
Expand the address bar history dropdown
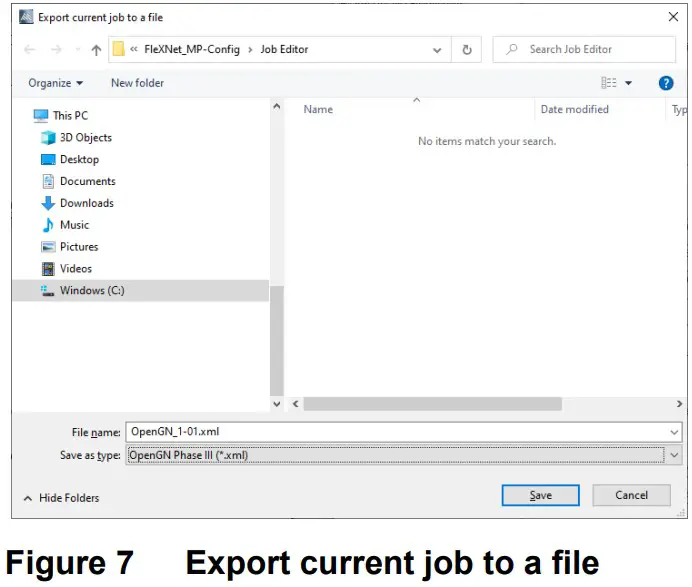point(437,50)
